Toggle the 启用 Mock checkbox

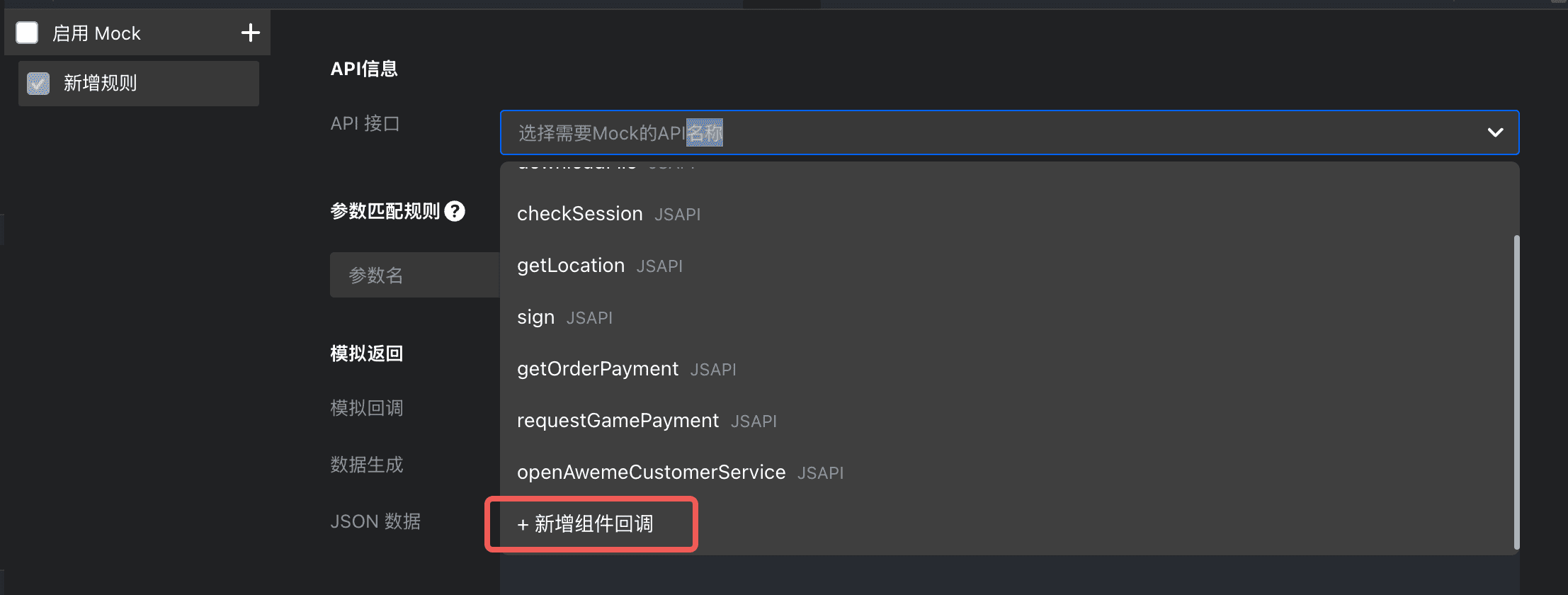(27, 33)
